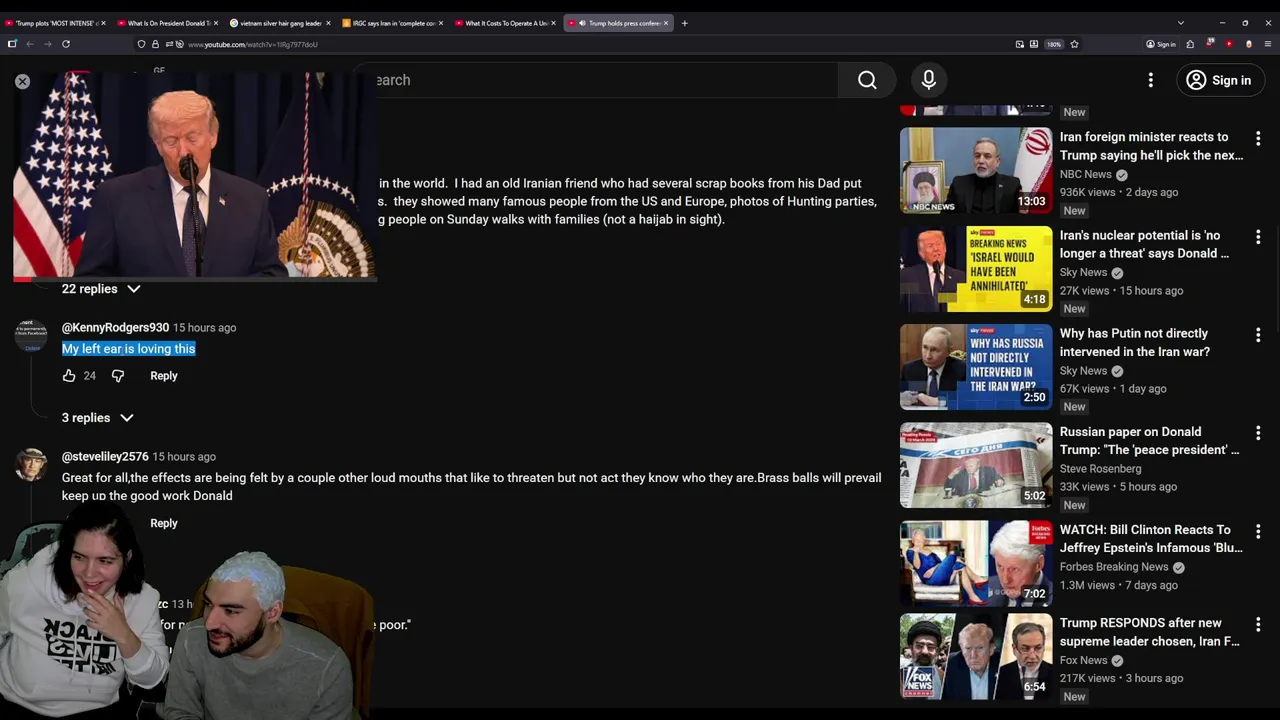Viewport: 1280px width, 720px height.
Task: Open the Putin Iran war video thumbnail
Action: (976, 366)
